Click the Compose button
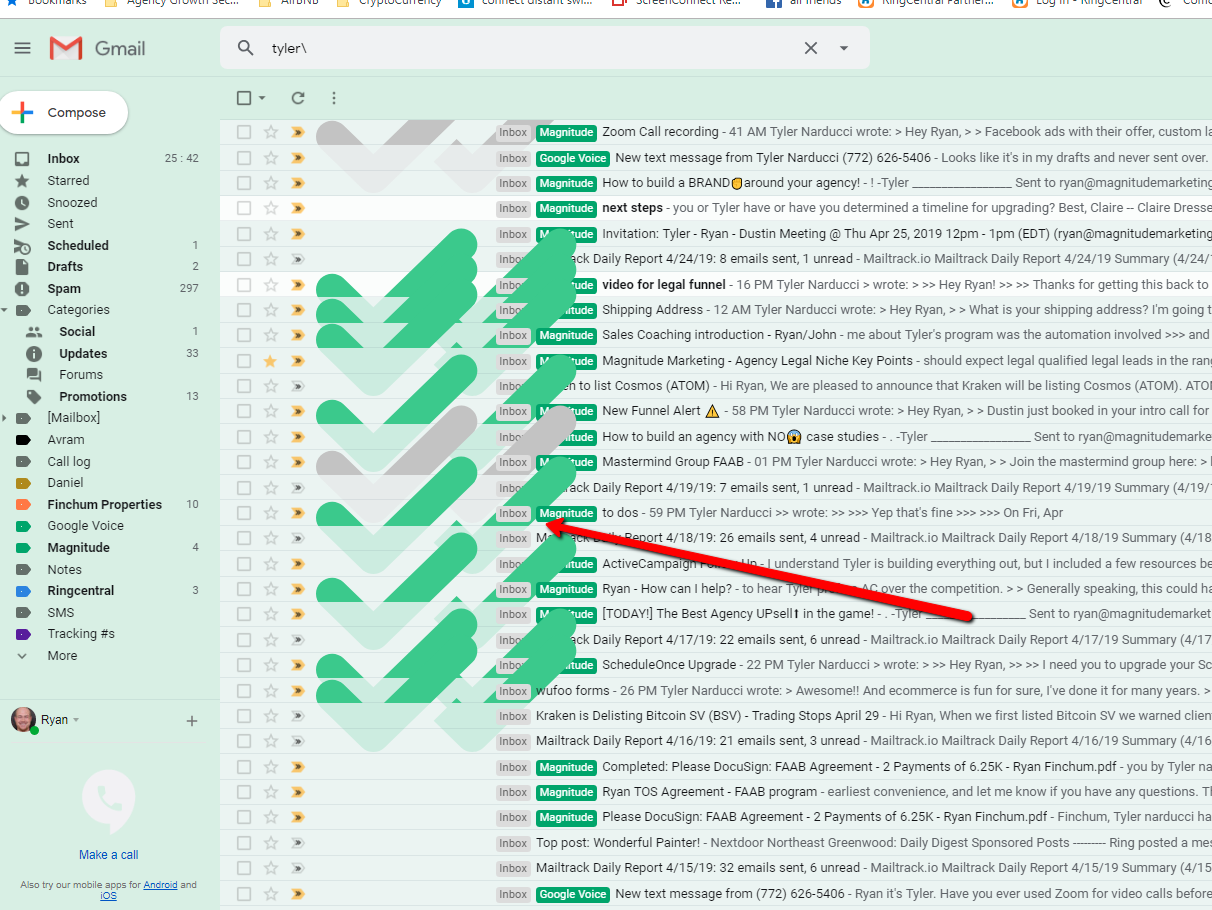This screenshot has height=910, width=1212. (64, 113)
